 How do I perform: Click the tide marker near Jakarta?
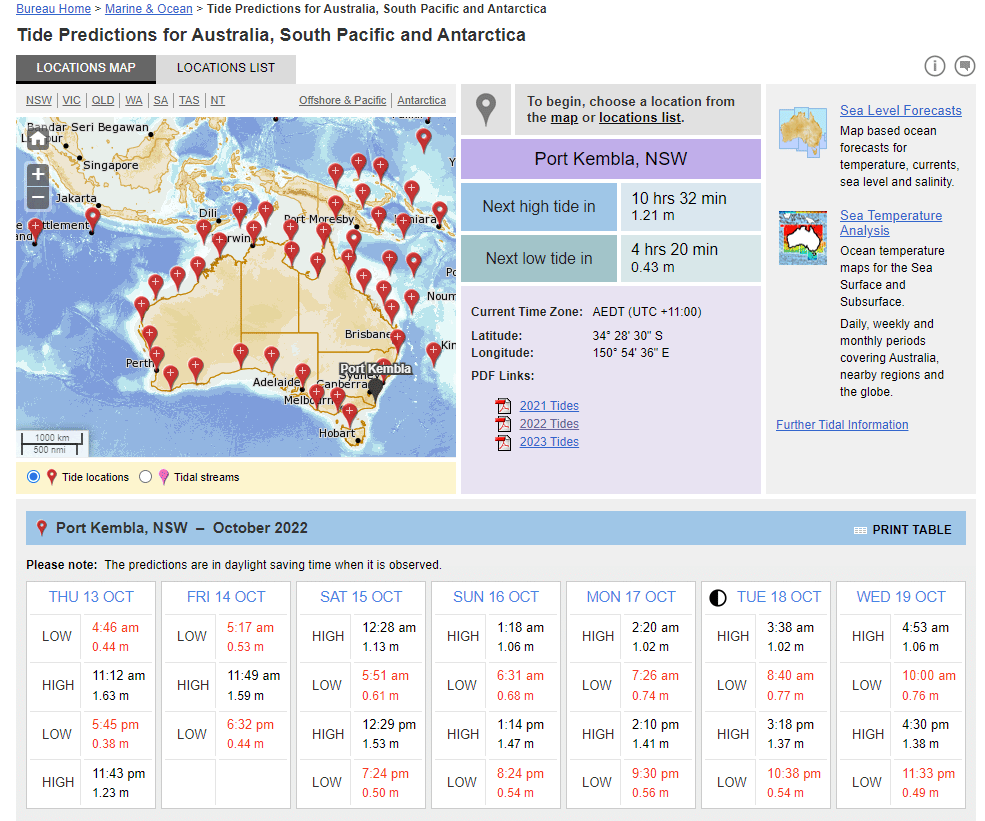pos(93,219)
